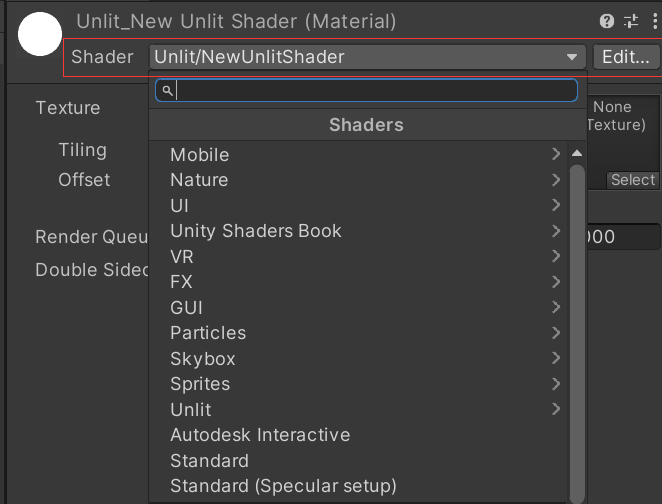Image resolution: width=662 pixels, height=504 pixels.
Task: Click the Shaders list header
Action: 366,125
